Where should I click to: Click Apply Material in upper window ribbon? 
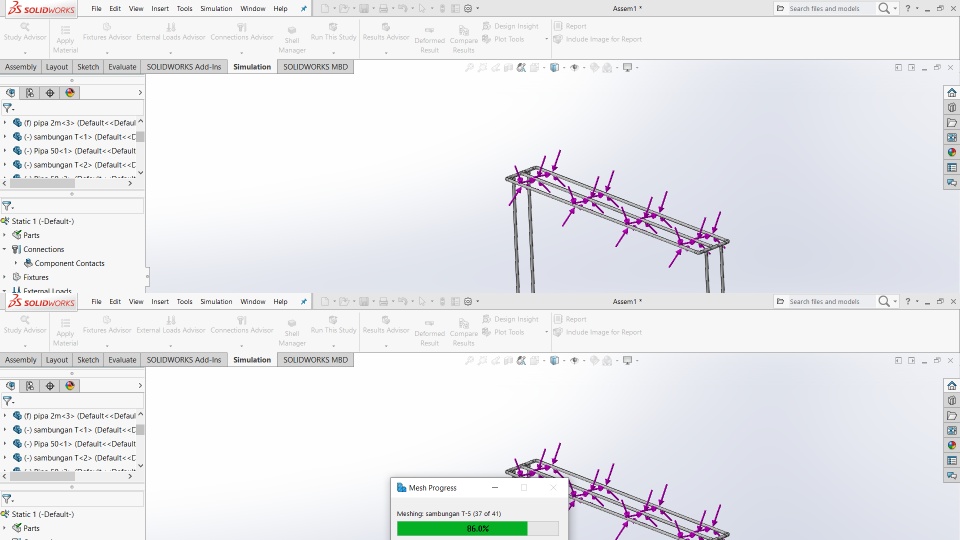pos(65,40)
